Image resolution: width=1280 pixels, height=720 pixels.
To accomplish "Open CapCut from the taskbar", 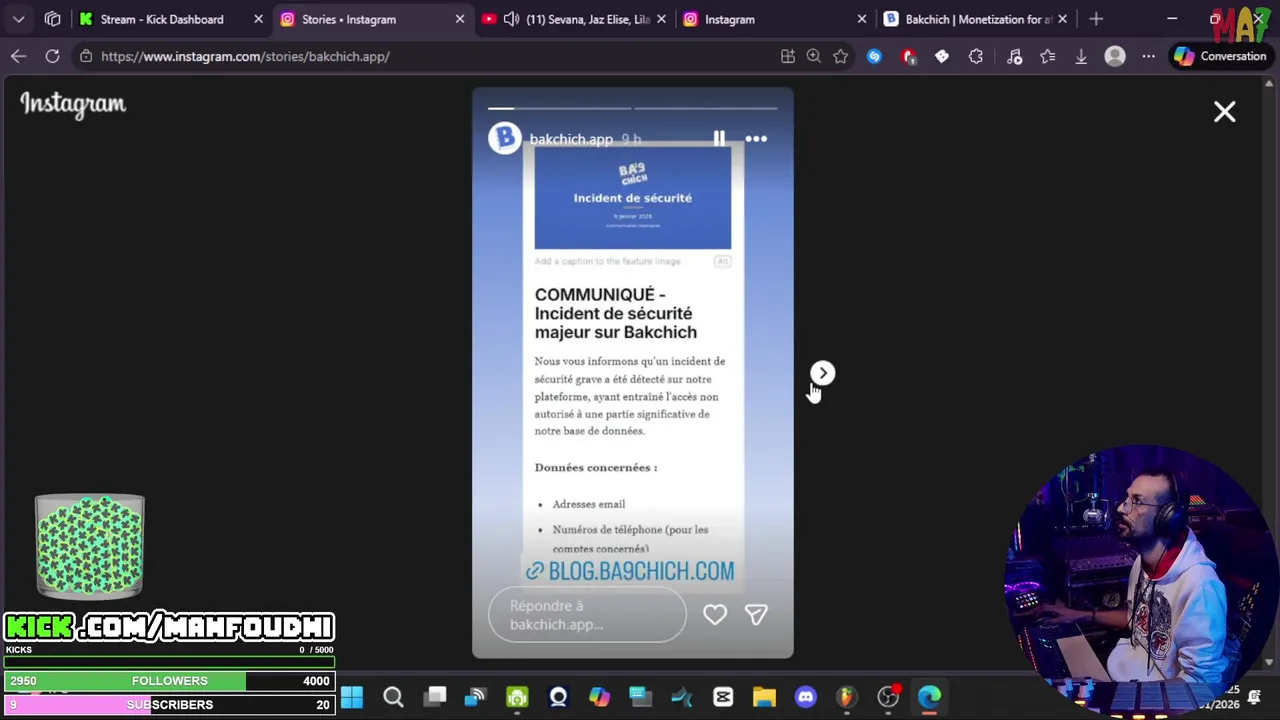I will (723, 697).
